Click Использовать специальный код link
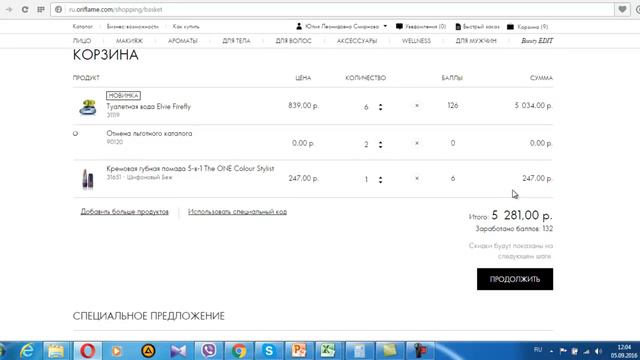Image resolution: width=640 pixels, height=360 pixels. [x=237, y=212]
